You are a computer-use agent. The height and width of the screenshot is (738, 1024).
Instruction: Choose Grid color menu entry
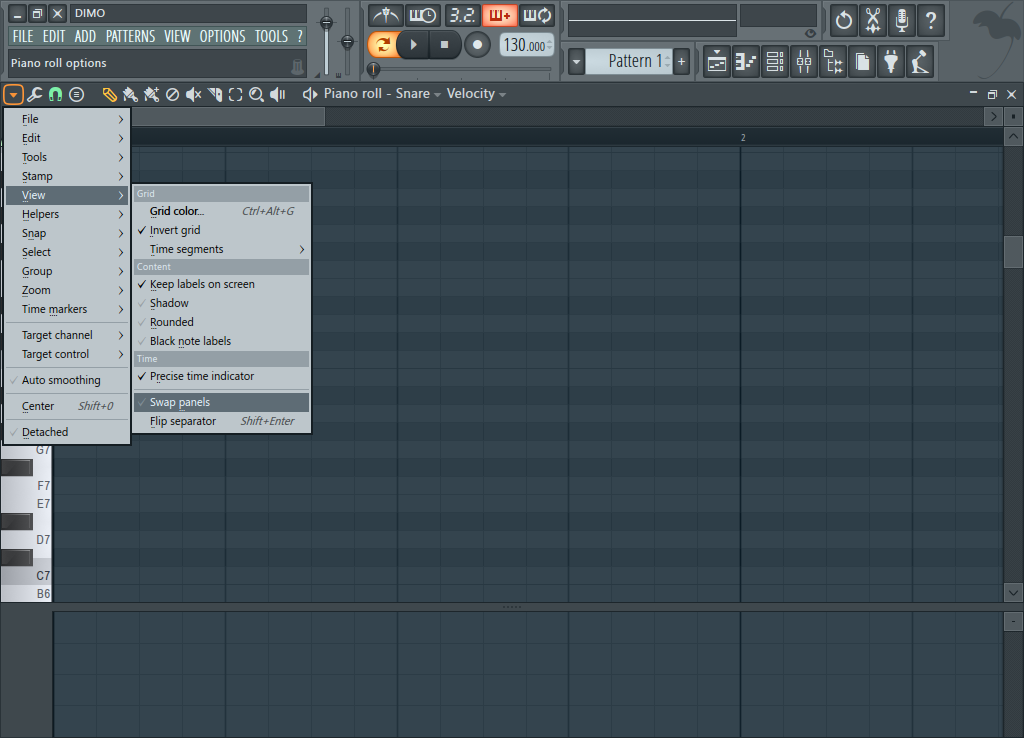point(221,211)
